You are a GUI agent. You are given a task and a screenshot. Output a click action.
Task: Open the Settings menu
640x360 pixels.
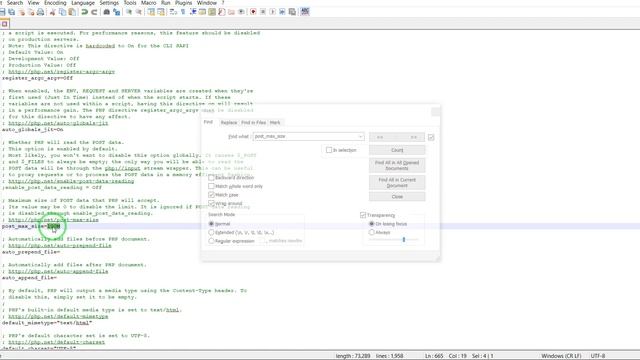click(x=109, y=3)
